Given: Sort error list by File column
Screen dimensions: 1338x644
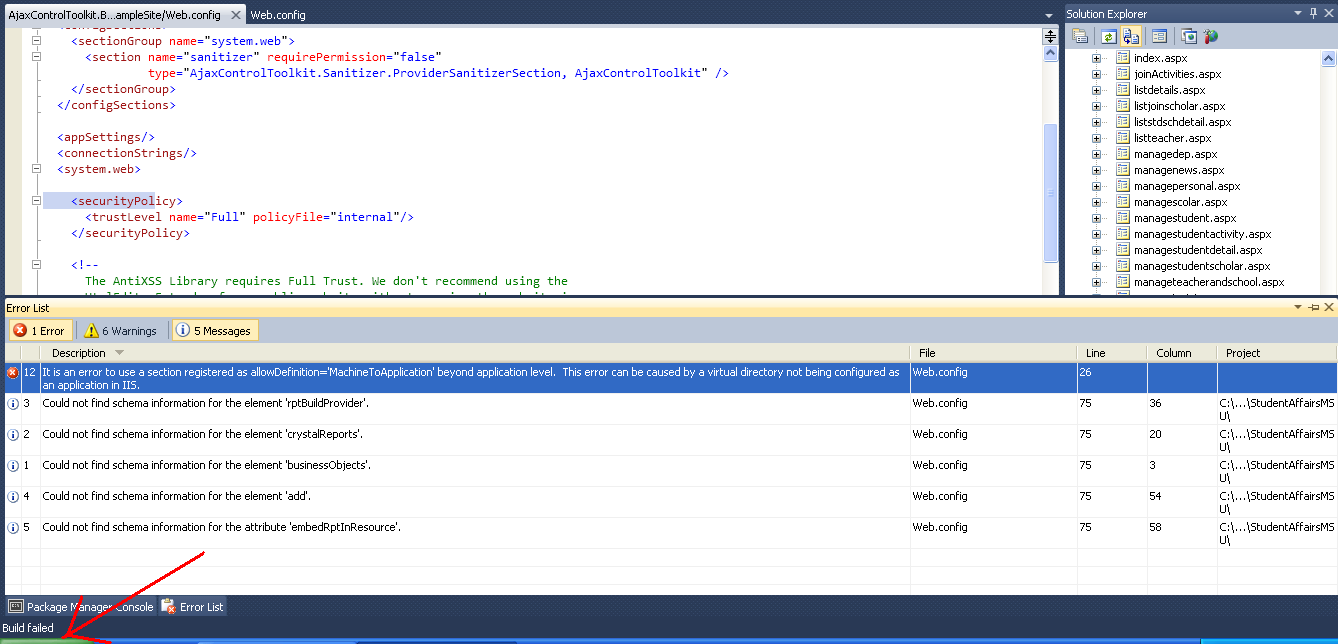Looking at the screenshot, I should (993, 353).
